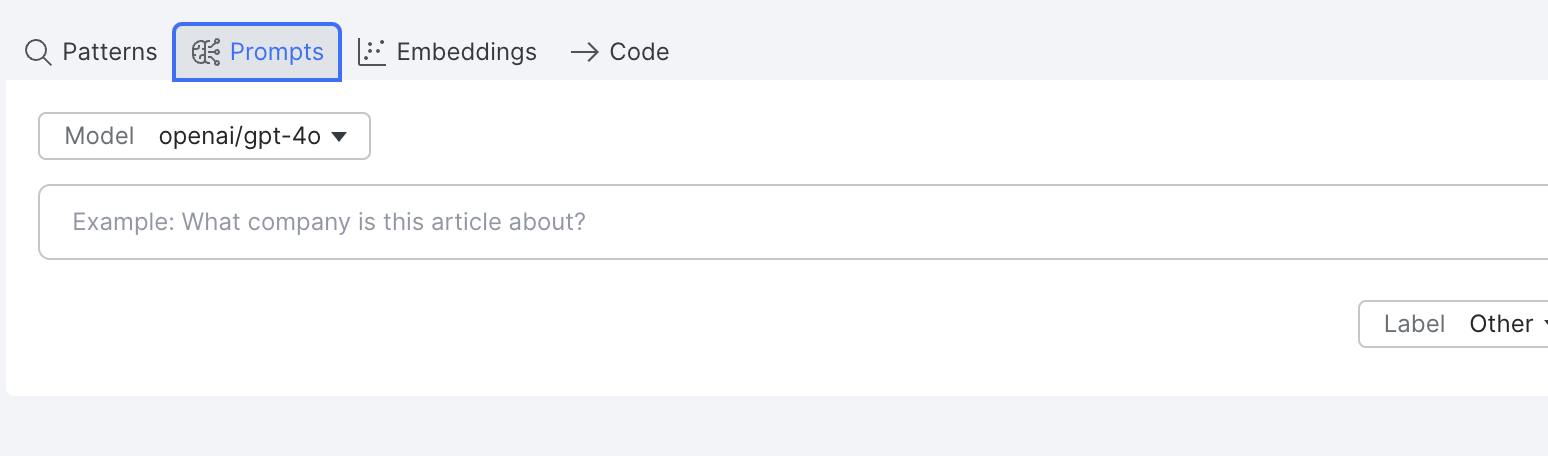
Task: Click the brain icon on Prompts tab
Action: pos(206,52)
